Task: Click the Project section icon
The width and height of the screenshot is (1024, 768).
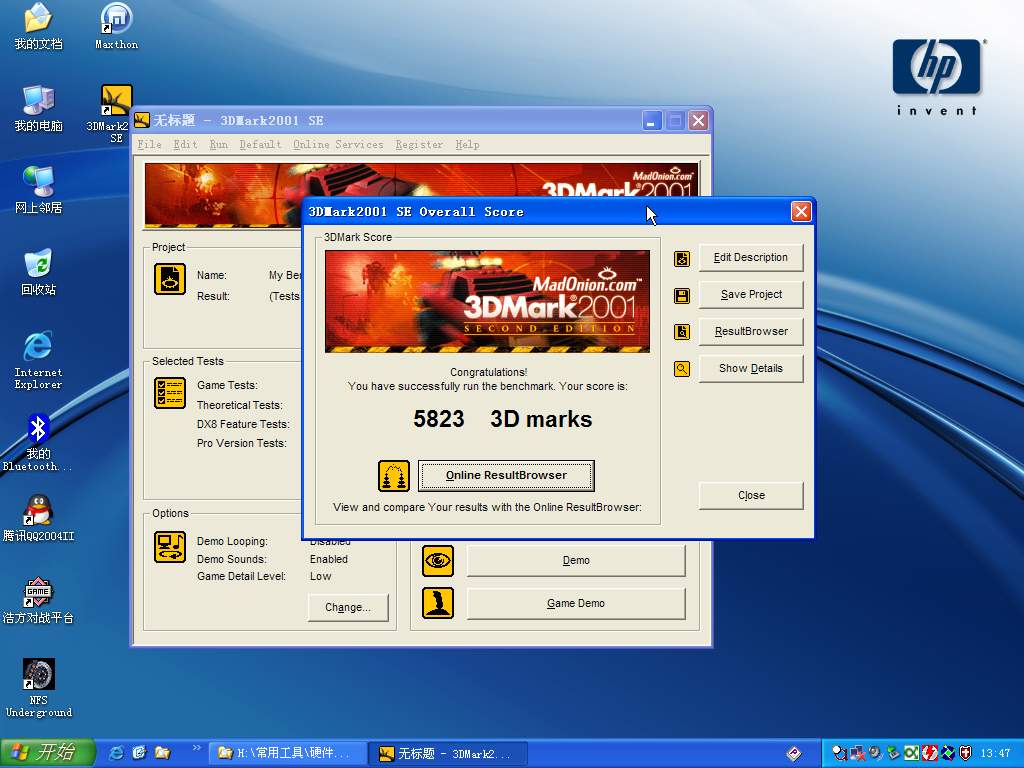Action: pyautogui.click(x=170, y=279)
